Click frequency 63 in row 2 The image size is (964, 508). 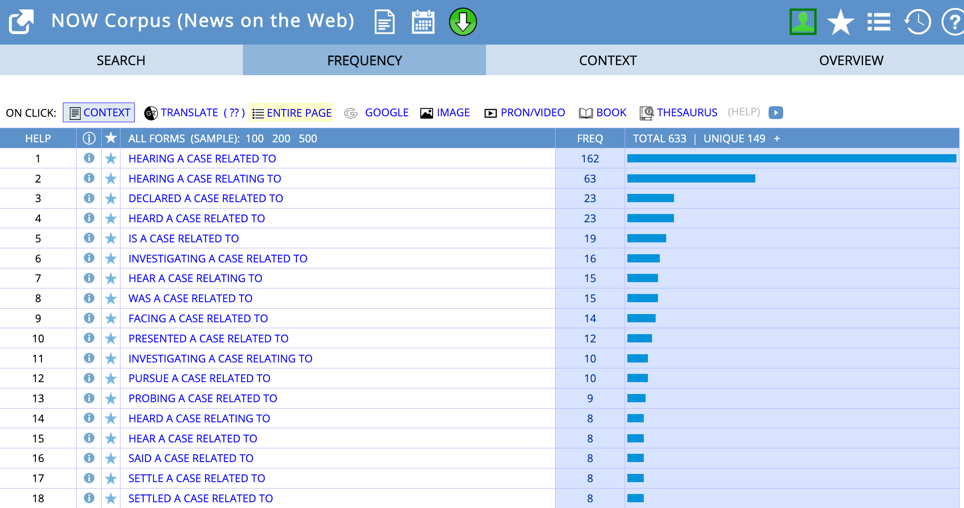click(590, 178)
